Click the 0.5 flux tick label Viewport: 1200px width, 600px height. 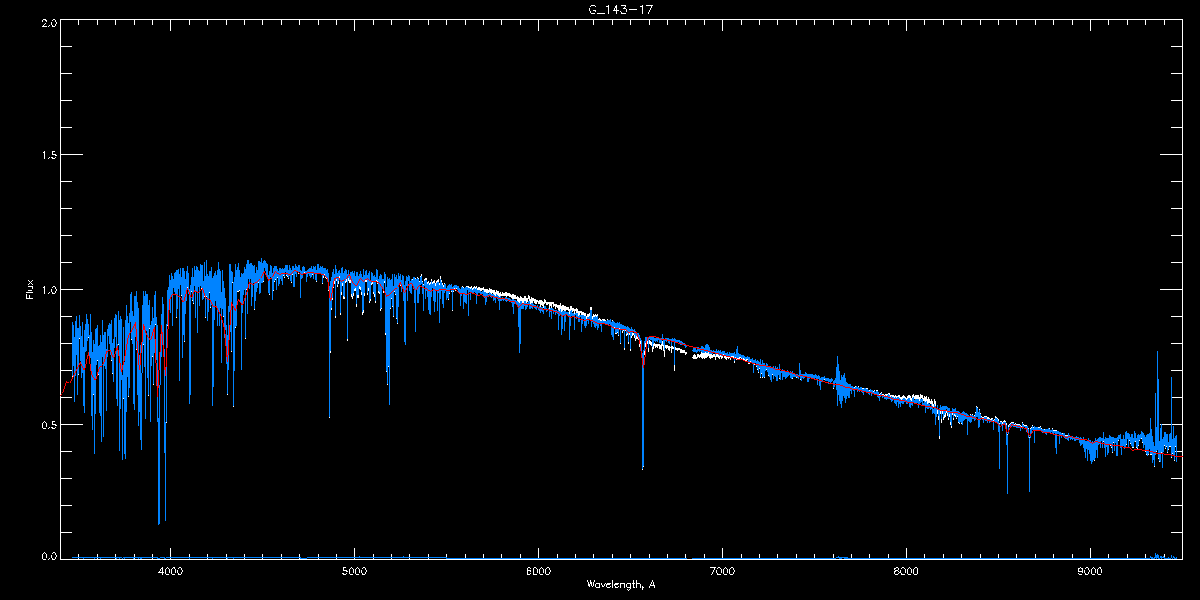point(48,424)
